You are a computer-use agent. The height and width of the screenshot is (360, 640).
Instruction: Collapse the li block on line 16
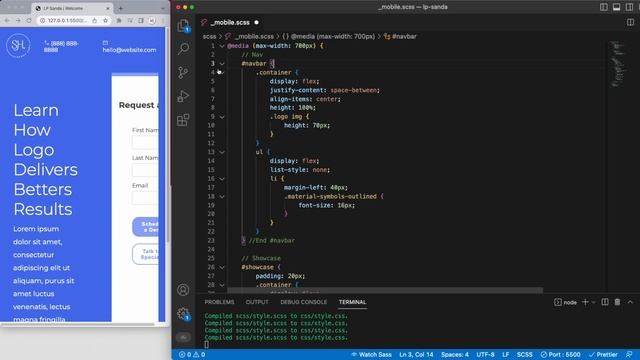[222, 179]
